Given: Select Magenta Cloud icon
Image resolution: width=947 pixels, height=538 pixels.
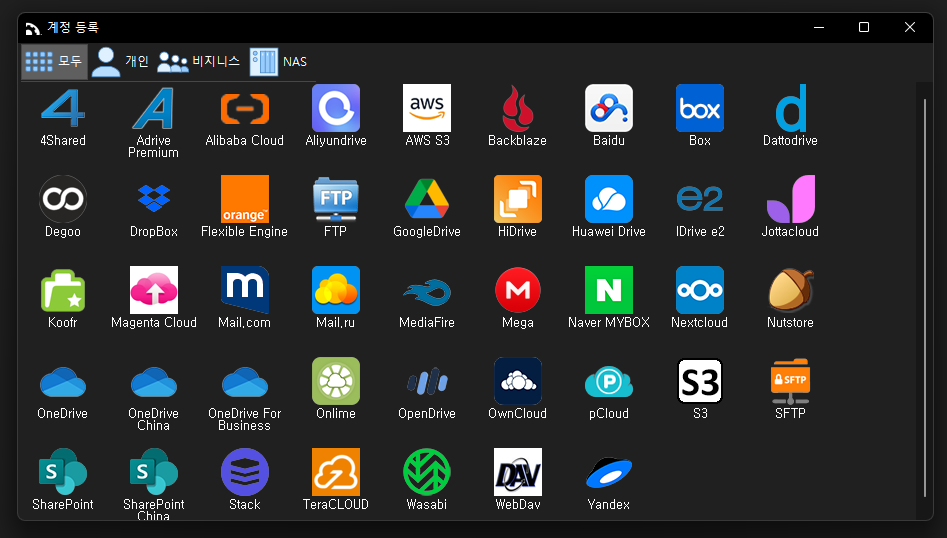Looking at the screenshot, I should tap(154, 290).
